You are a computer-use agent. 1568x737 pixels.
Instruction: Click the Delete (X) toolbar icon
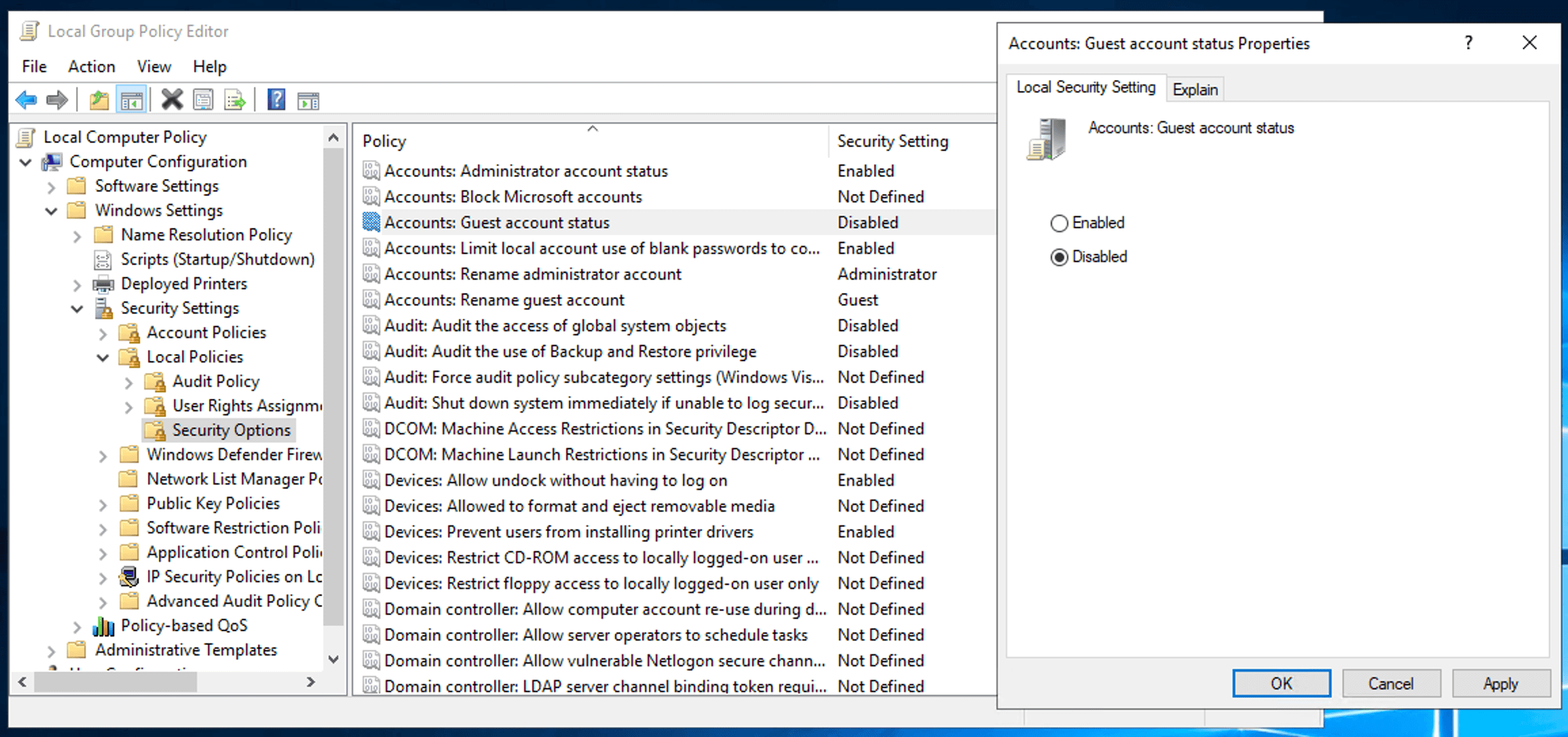pyautogui.click(x=171, y=99)
